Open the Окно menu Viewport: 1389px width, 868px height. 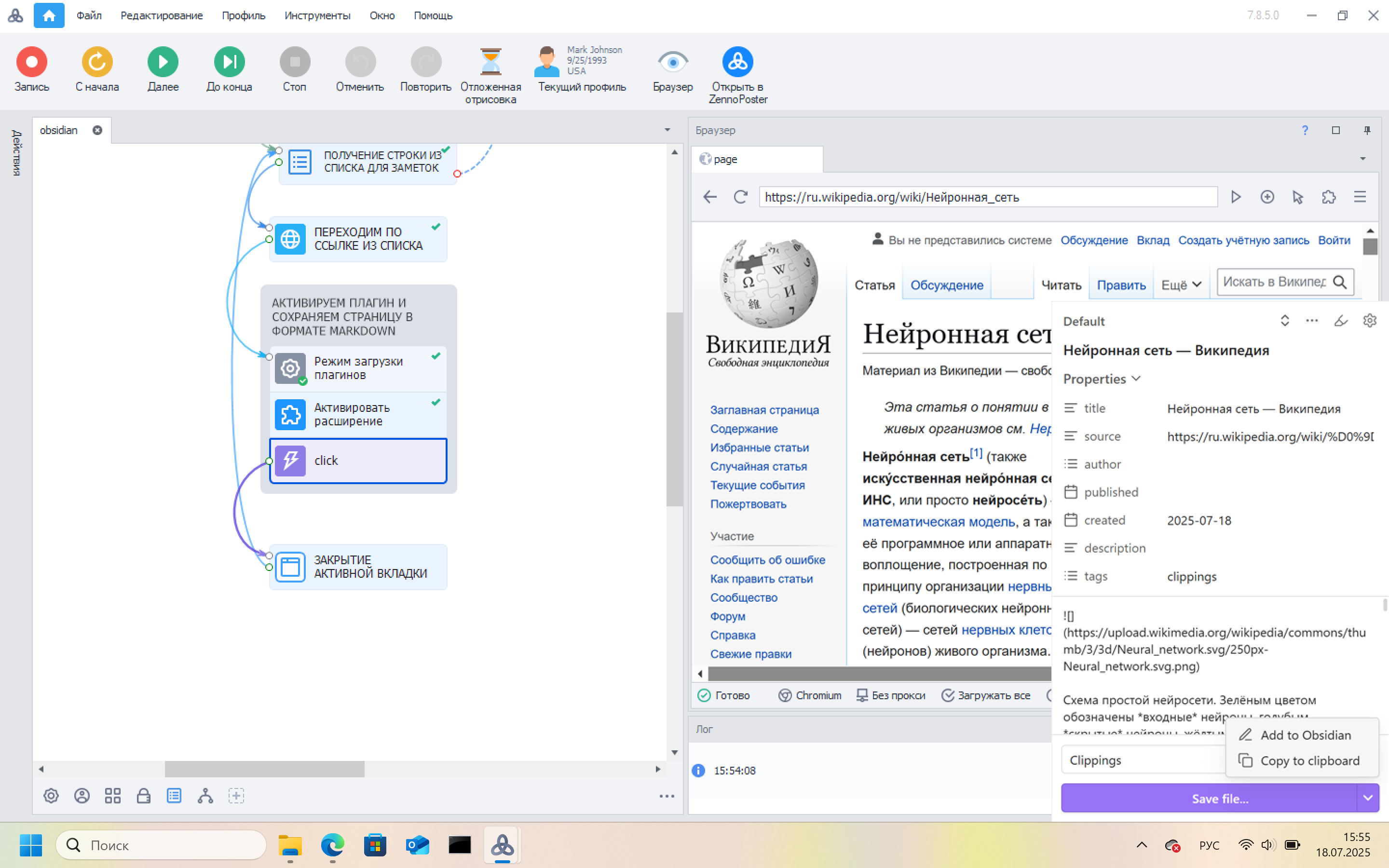(x=381, y=15)
